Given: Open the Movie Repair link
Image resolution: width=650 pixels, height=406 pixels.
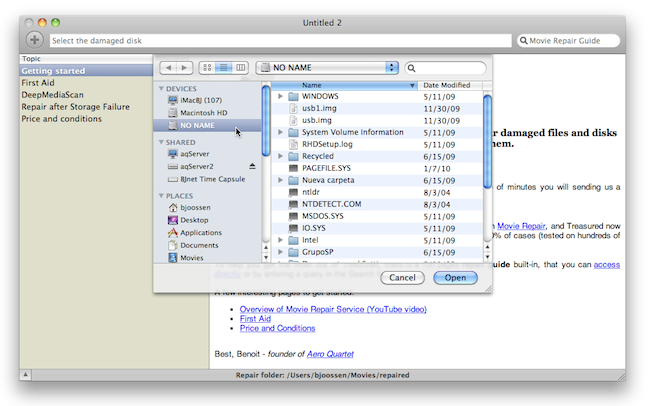Looking at the screenshot, I should coord(521,226).
